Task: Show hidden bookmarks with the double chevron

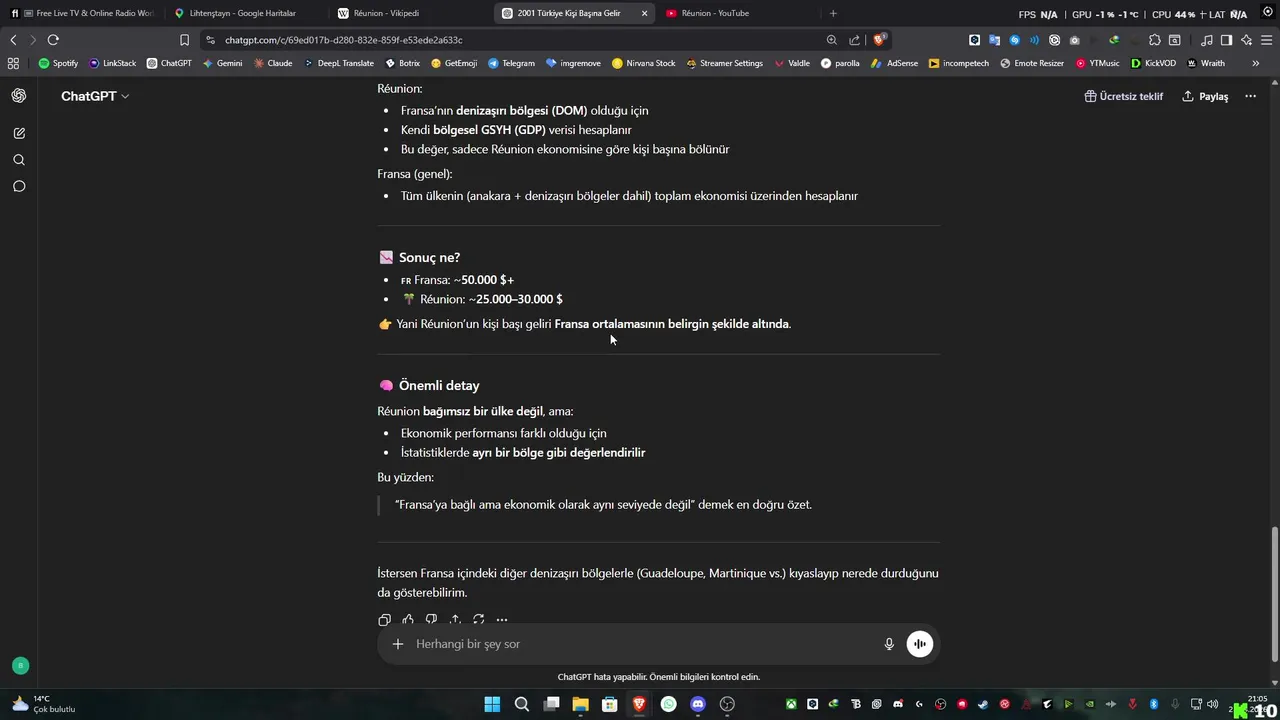Action: click(1255, 63)
